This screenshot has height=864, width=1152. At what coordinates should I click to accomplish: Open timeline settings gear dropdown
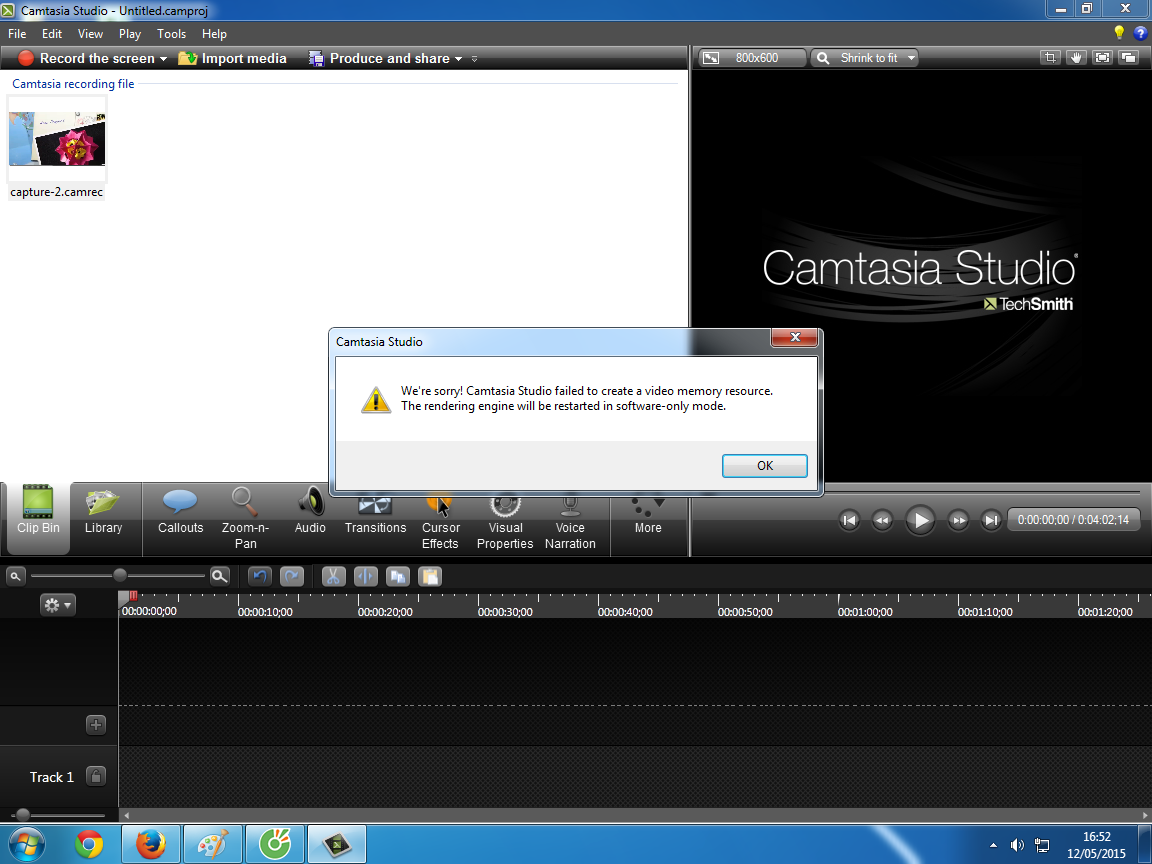[57, 605]
